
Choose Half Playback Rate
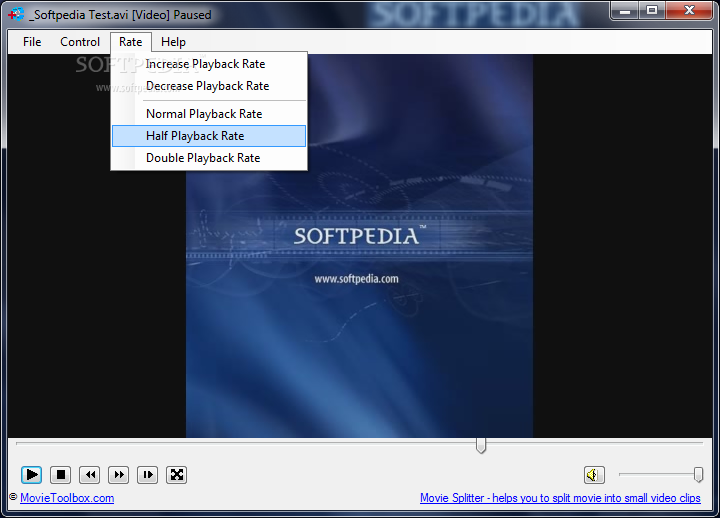(209, 136)
